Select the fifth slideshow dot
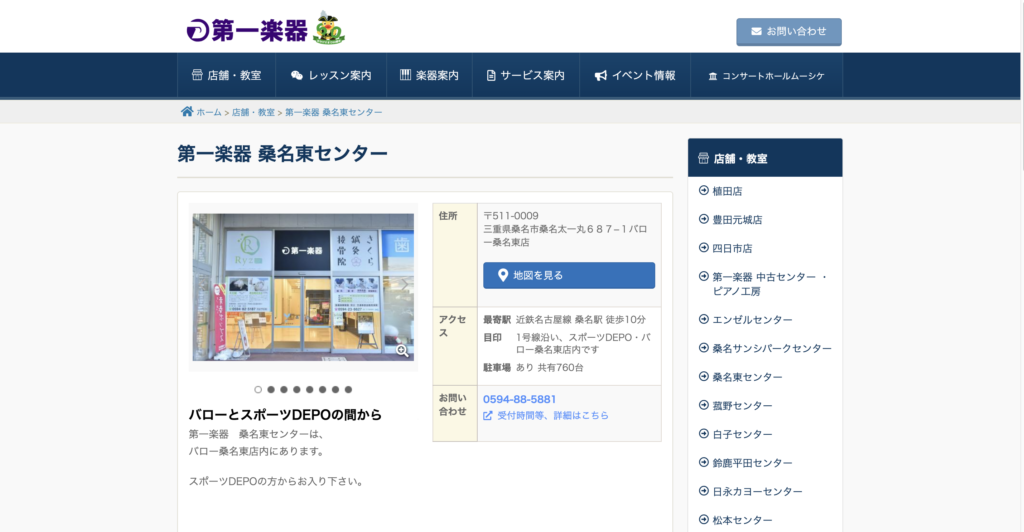1024x532 pixels. click(310, 390)
